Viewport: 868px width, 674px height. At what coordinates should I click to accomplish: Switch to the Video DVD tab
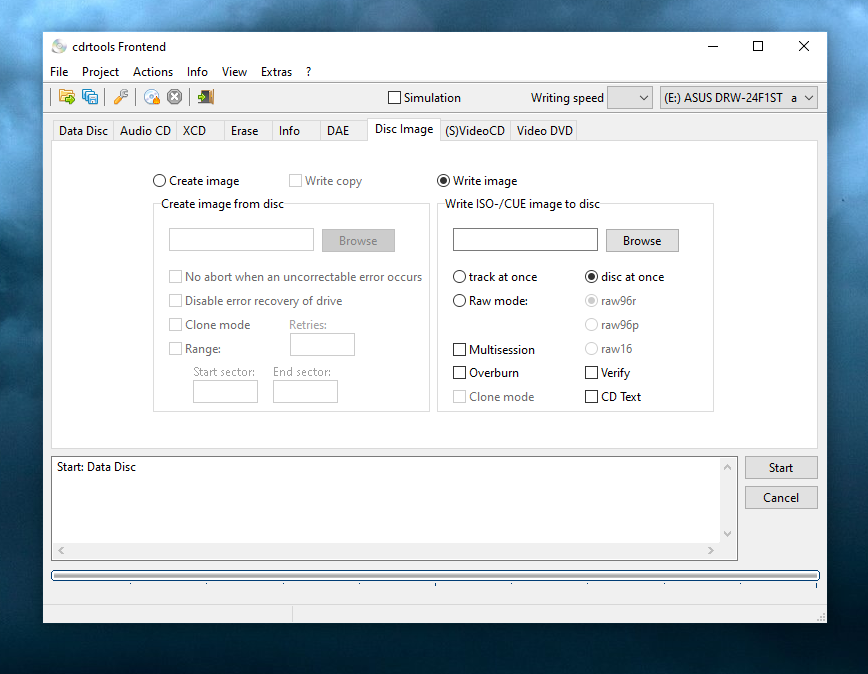coord(545,131)
